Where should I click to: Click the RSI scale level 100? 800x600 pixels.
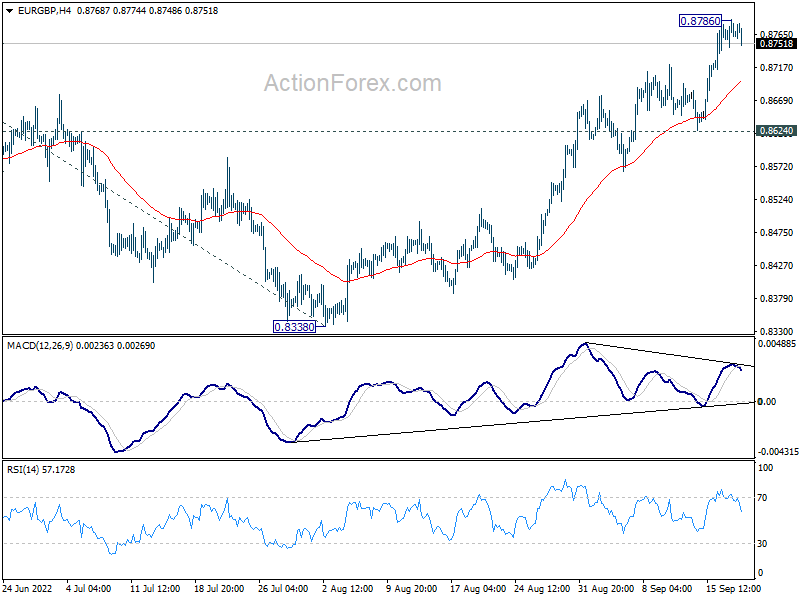tap(765, 468)
